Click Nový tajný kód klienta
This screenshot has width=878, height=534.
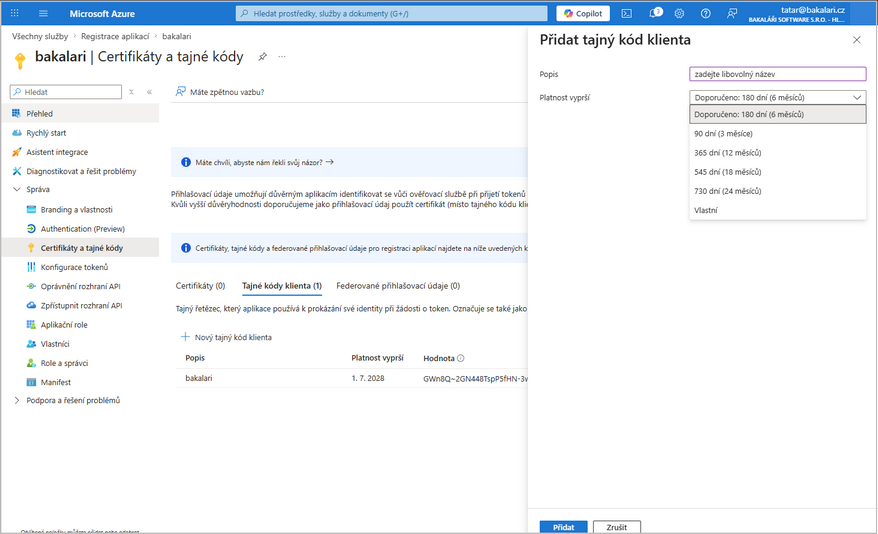pyautogui.click(x=226, y=337)
